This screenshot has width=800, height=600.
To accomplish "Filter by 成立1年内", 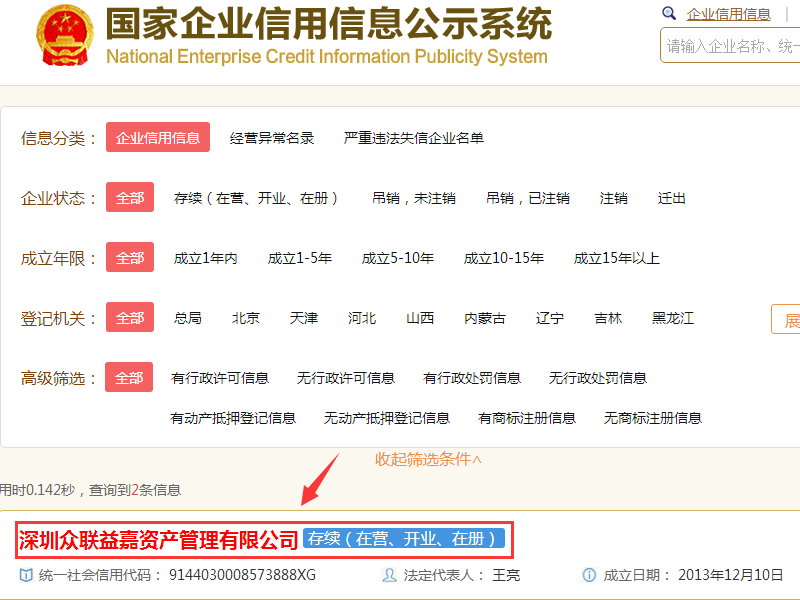I will coord(206,258).
